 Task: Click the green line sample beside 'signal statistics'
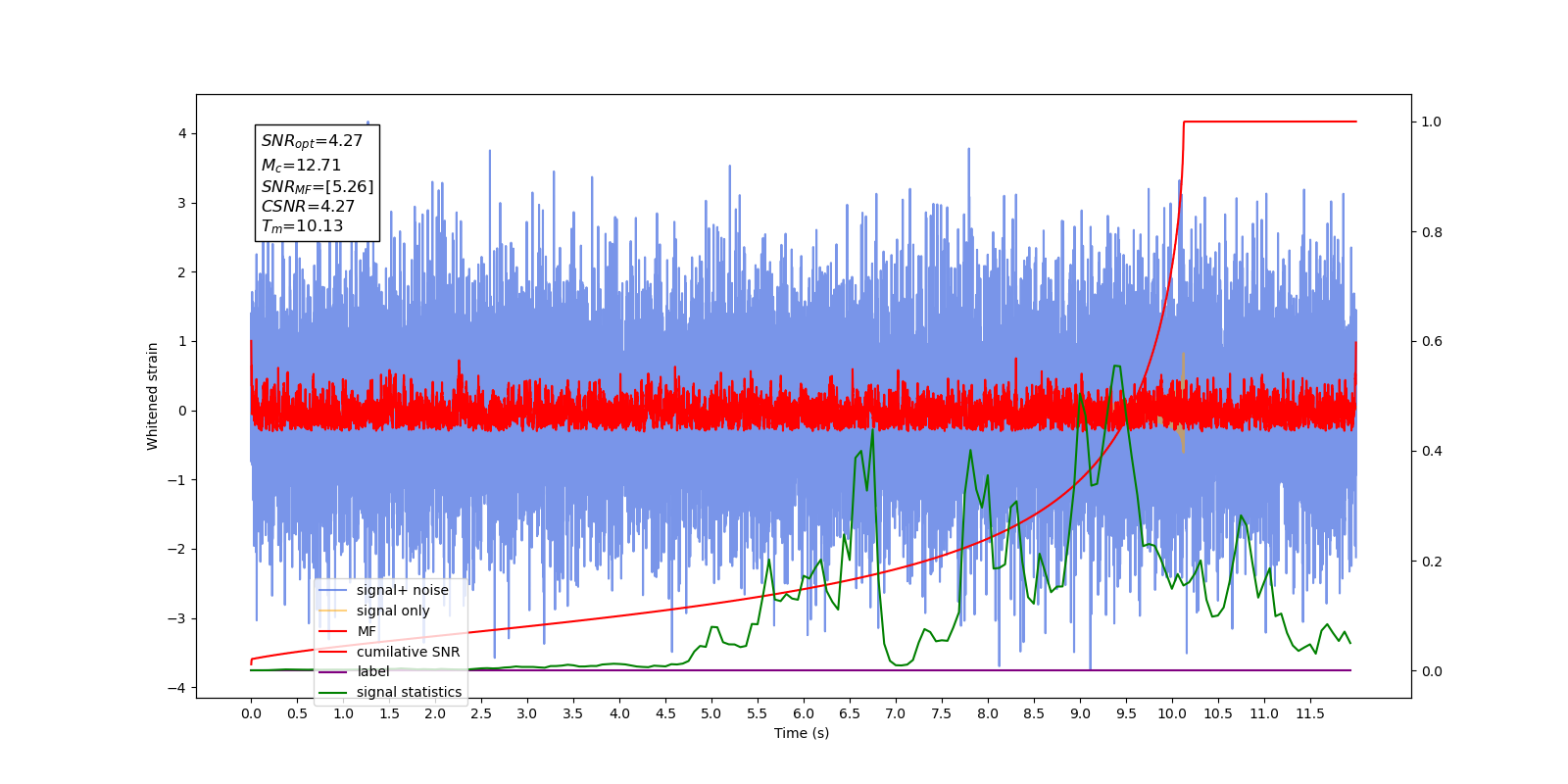pyautogui.click(x=333, y=692)
